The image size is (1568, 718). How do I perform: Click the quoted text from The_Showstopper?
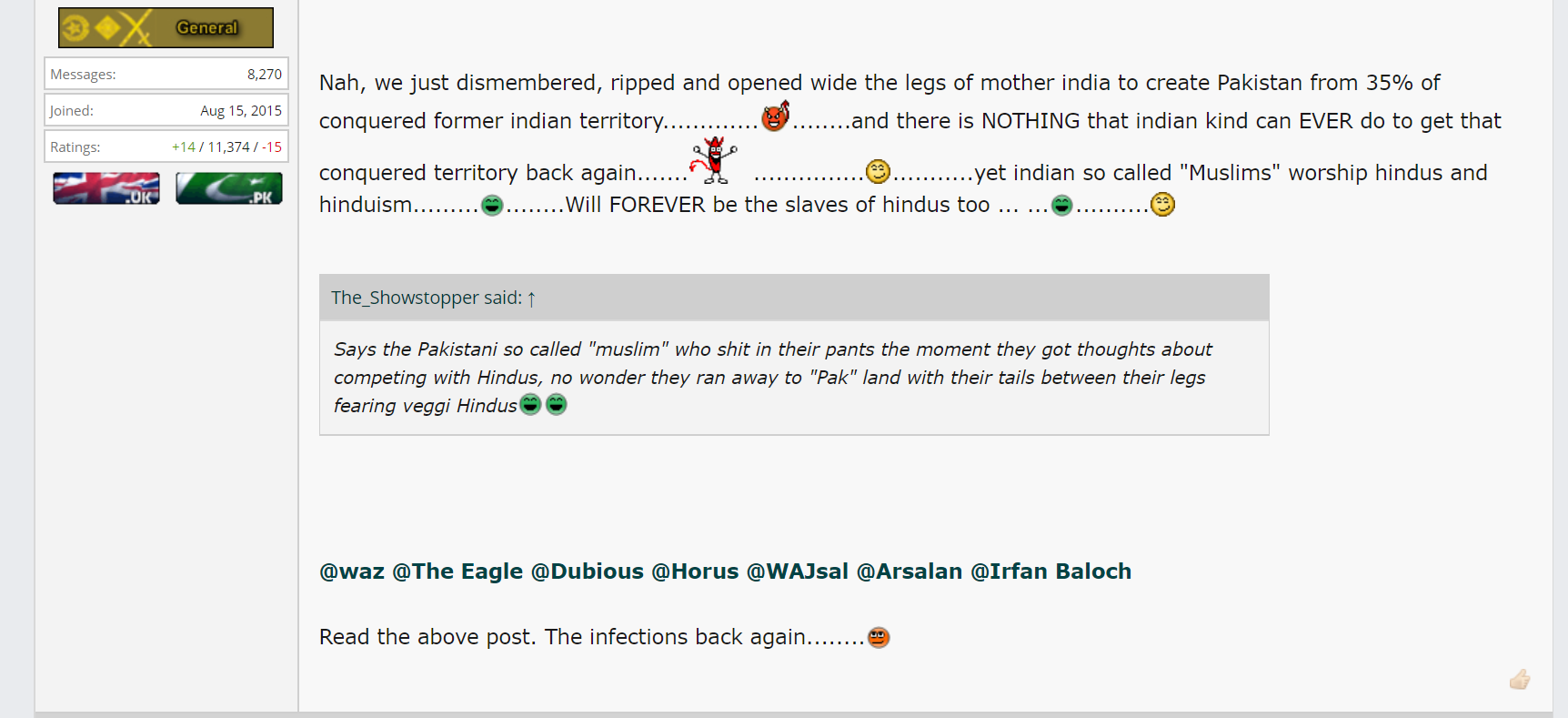pos(772,377)
